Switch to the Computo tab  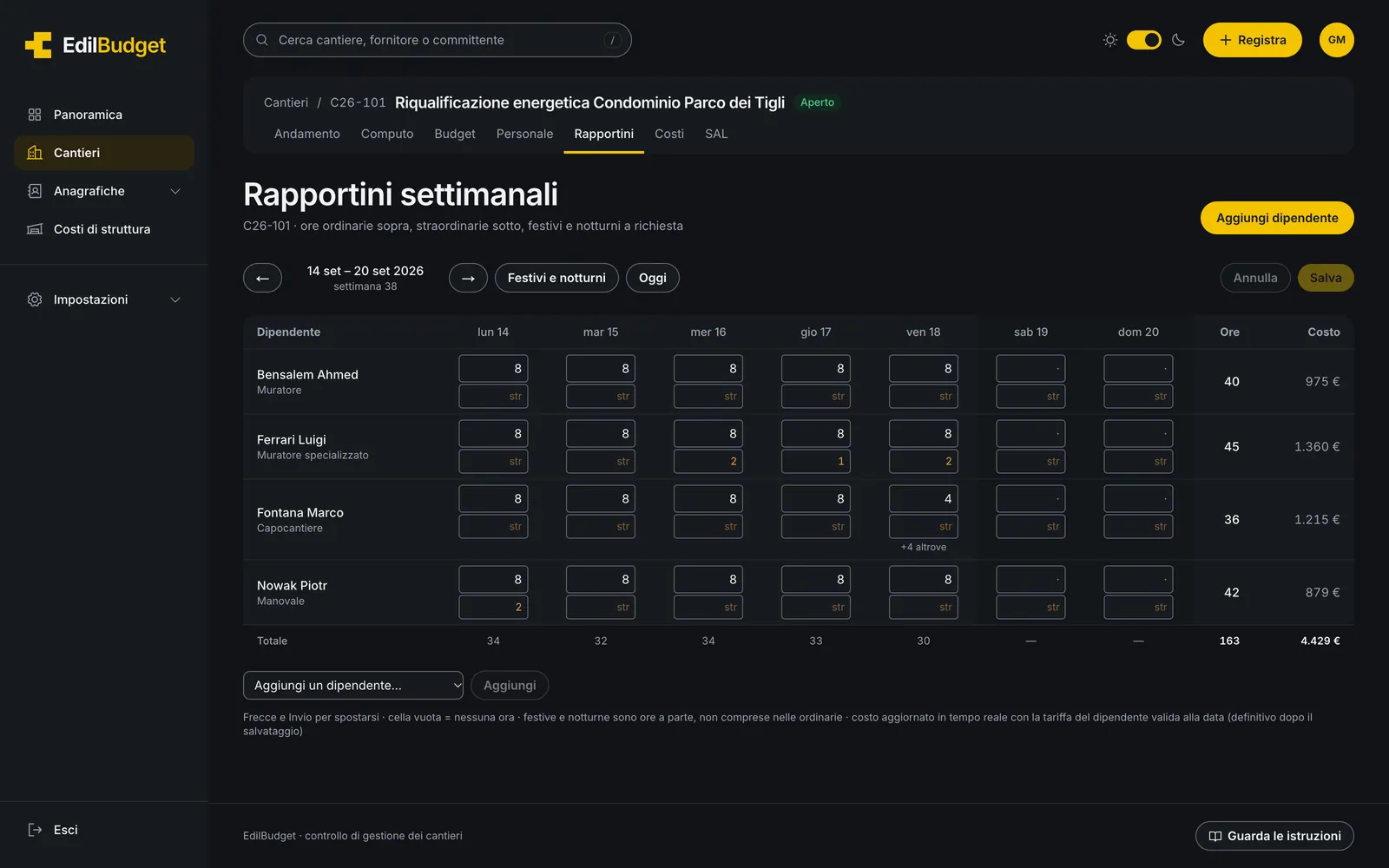pos(387,134)
